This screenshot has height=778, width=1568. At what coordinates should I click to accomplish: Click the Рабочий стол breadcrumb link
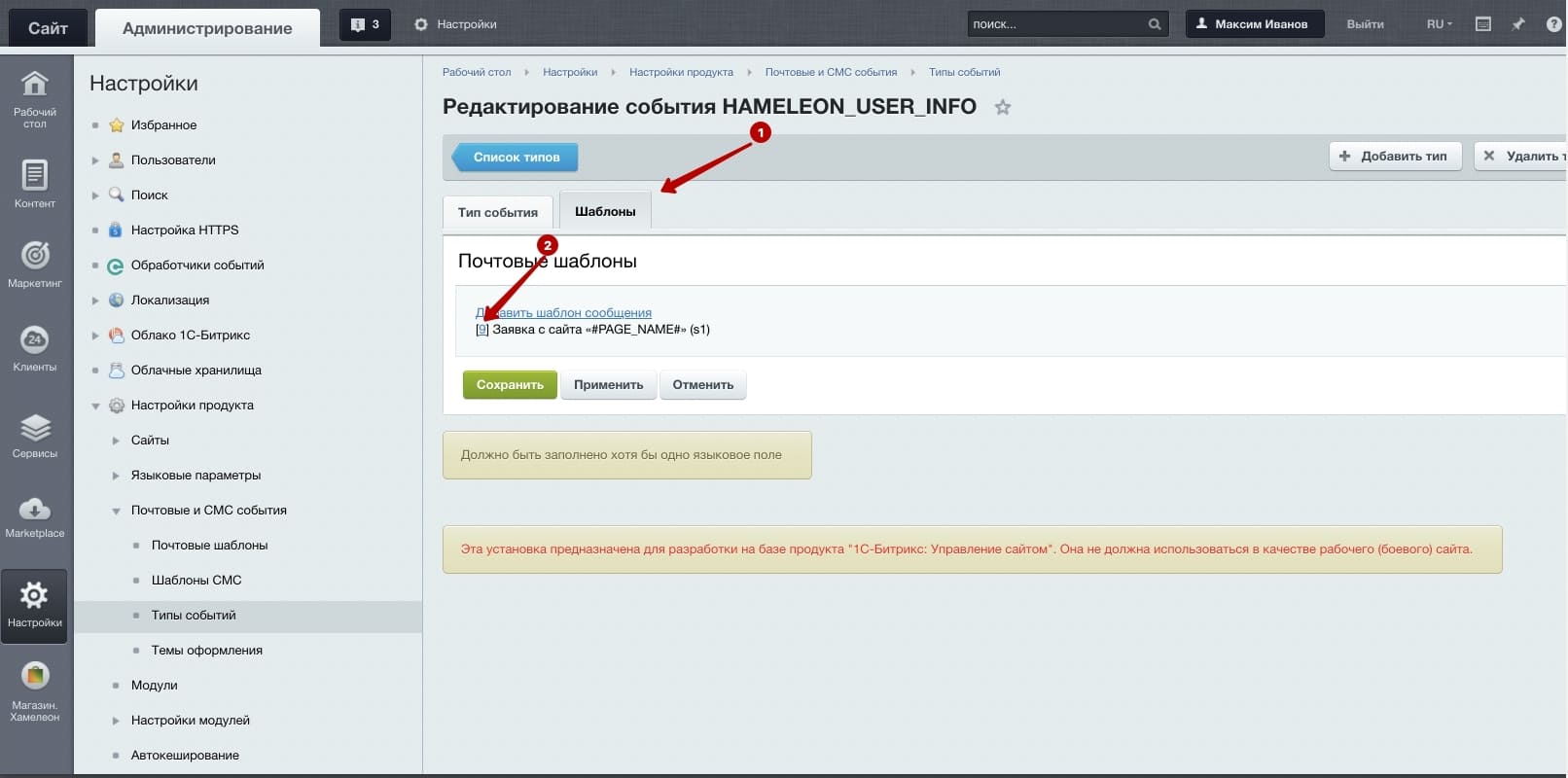tap(477, 72)
